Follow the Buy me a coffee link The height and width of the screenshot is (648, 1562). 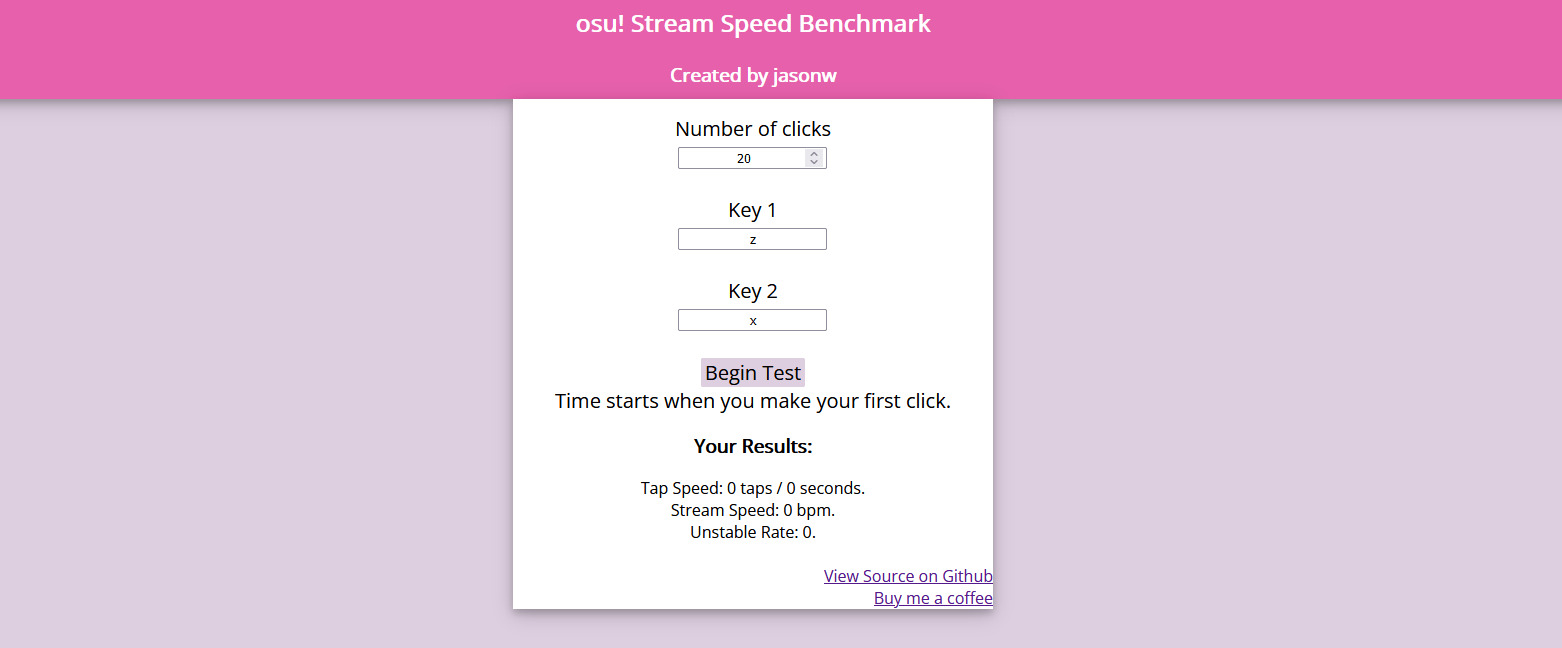[933, 598]
